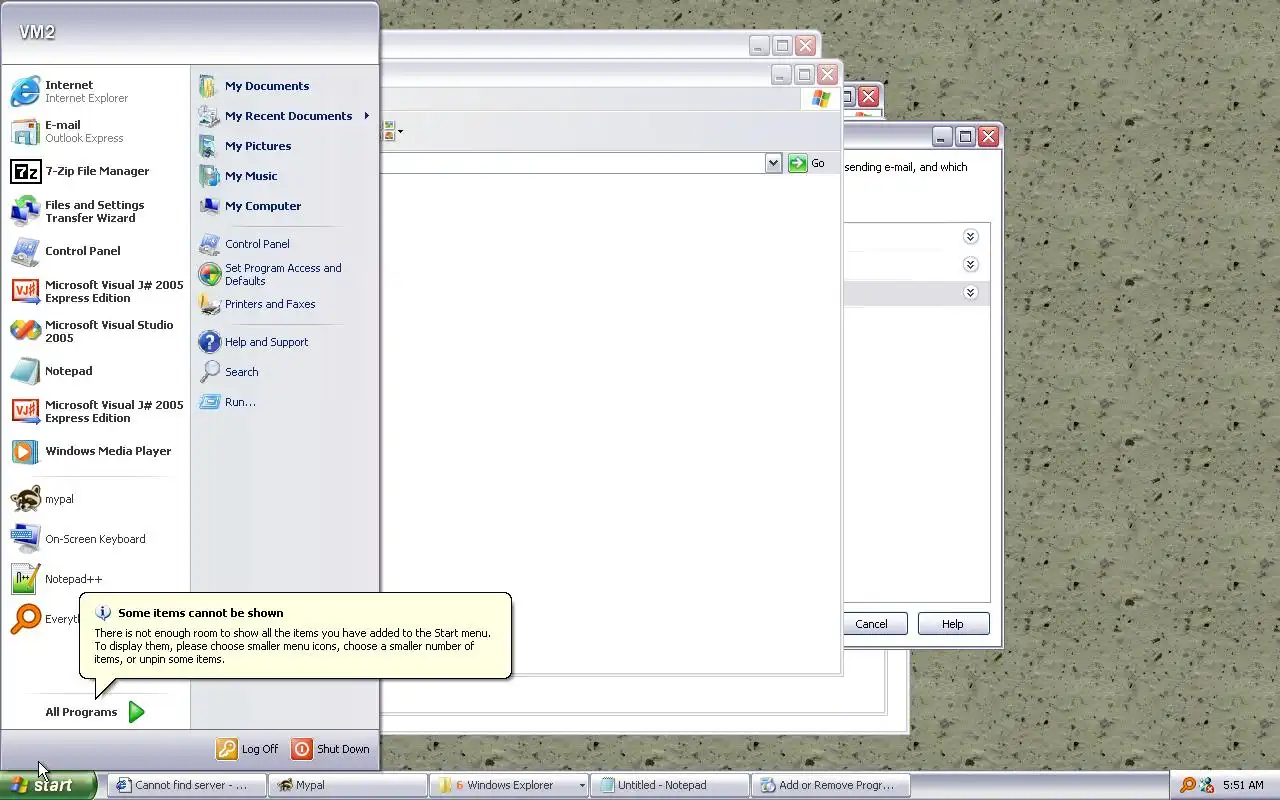Open Microsoft Visual J# 2005 below Notepad

[95, 411]
